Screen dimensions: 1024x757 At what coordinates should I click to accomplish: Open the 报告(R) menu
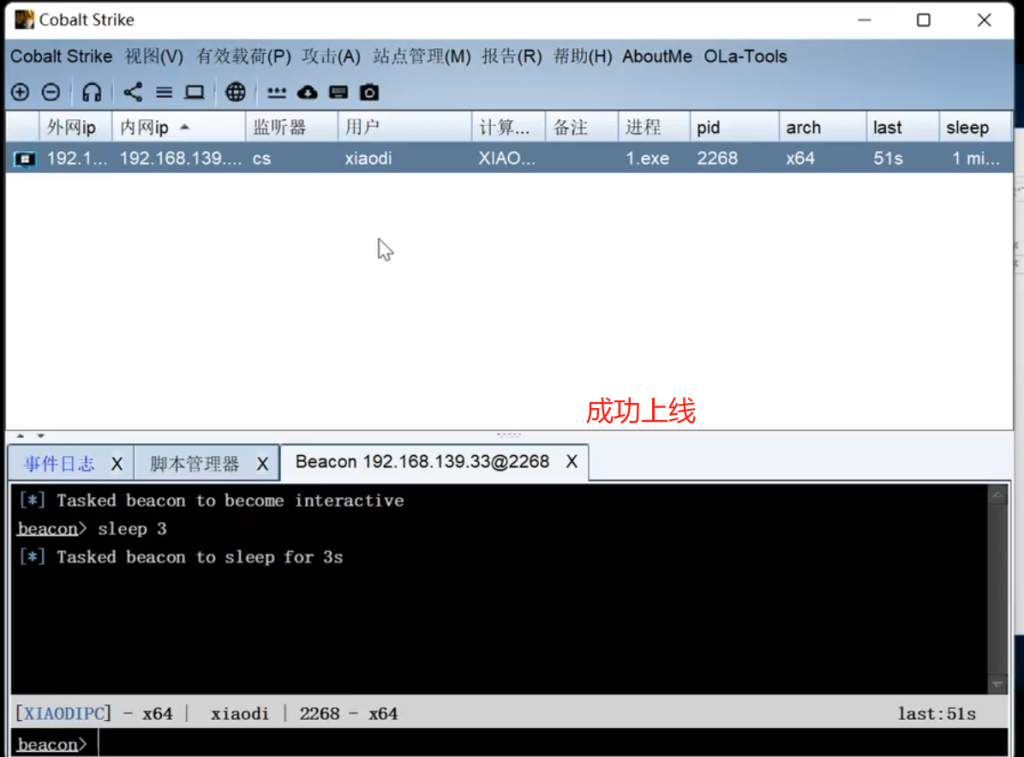(x=512, y=57)
